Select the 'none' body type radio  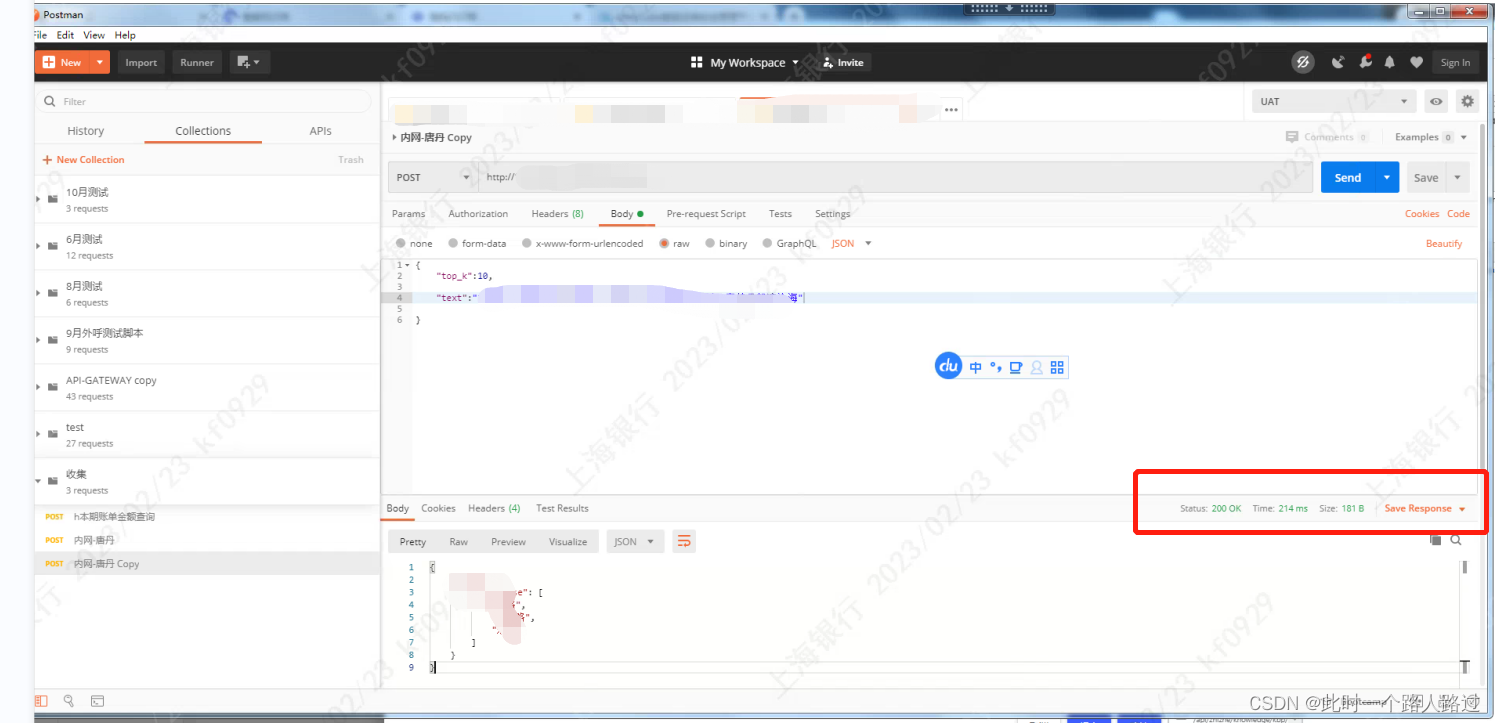(401, 243)
